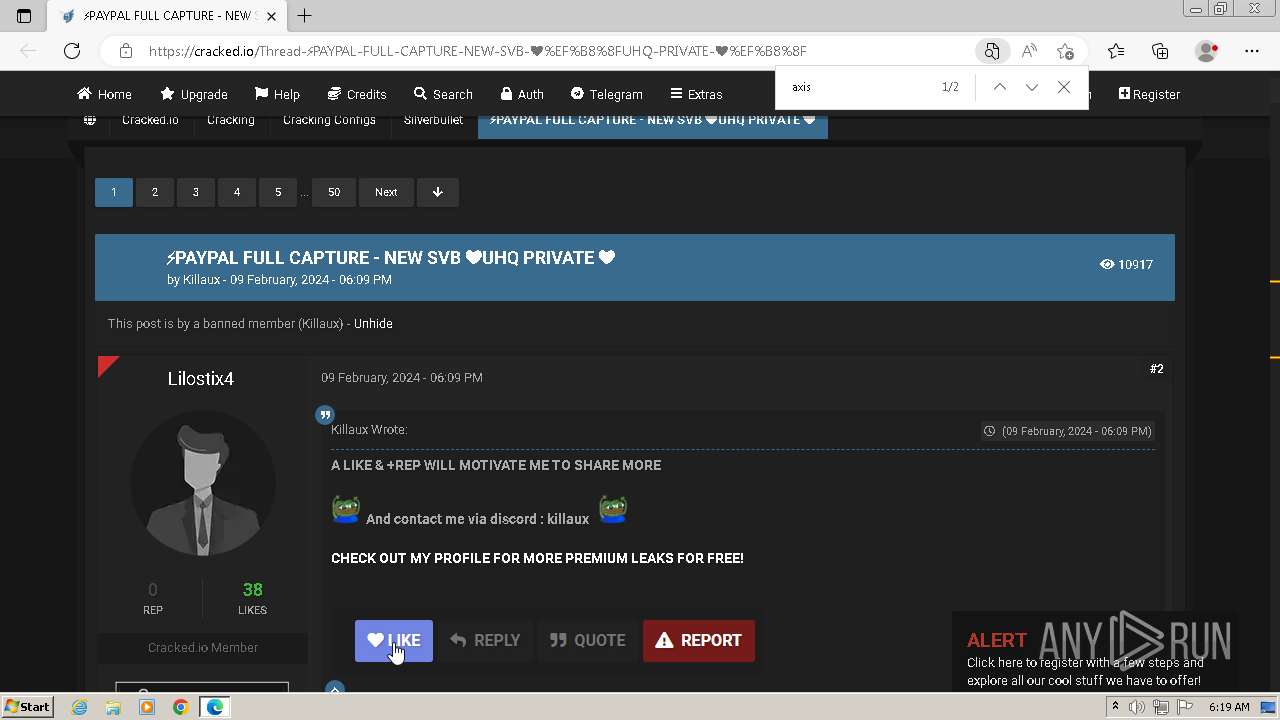Viewport: 1280px width, 720px height.
Task: Show hidden system tray icons
Action: 1115,707
